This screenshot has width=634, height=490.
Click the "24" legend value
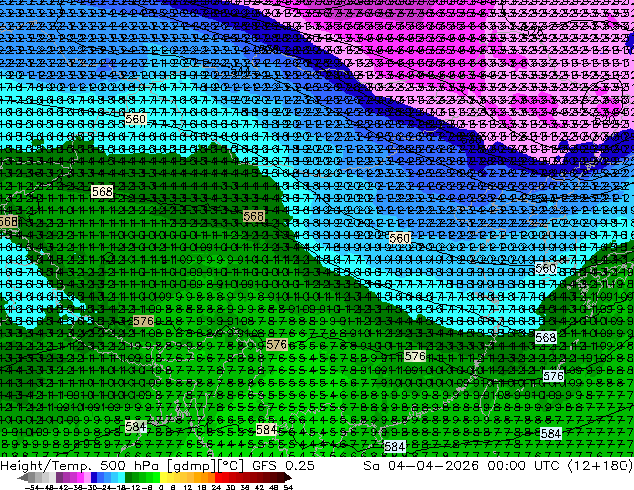click(x=217, y=488)
